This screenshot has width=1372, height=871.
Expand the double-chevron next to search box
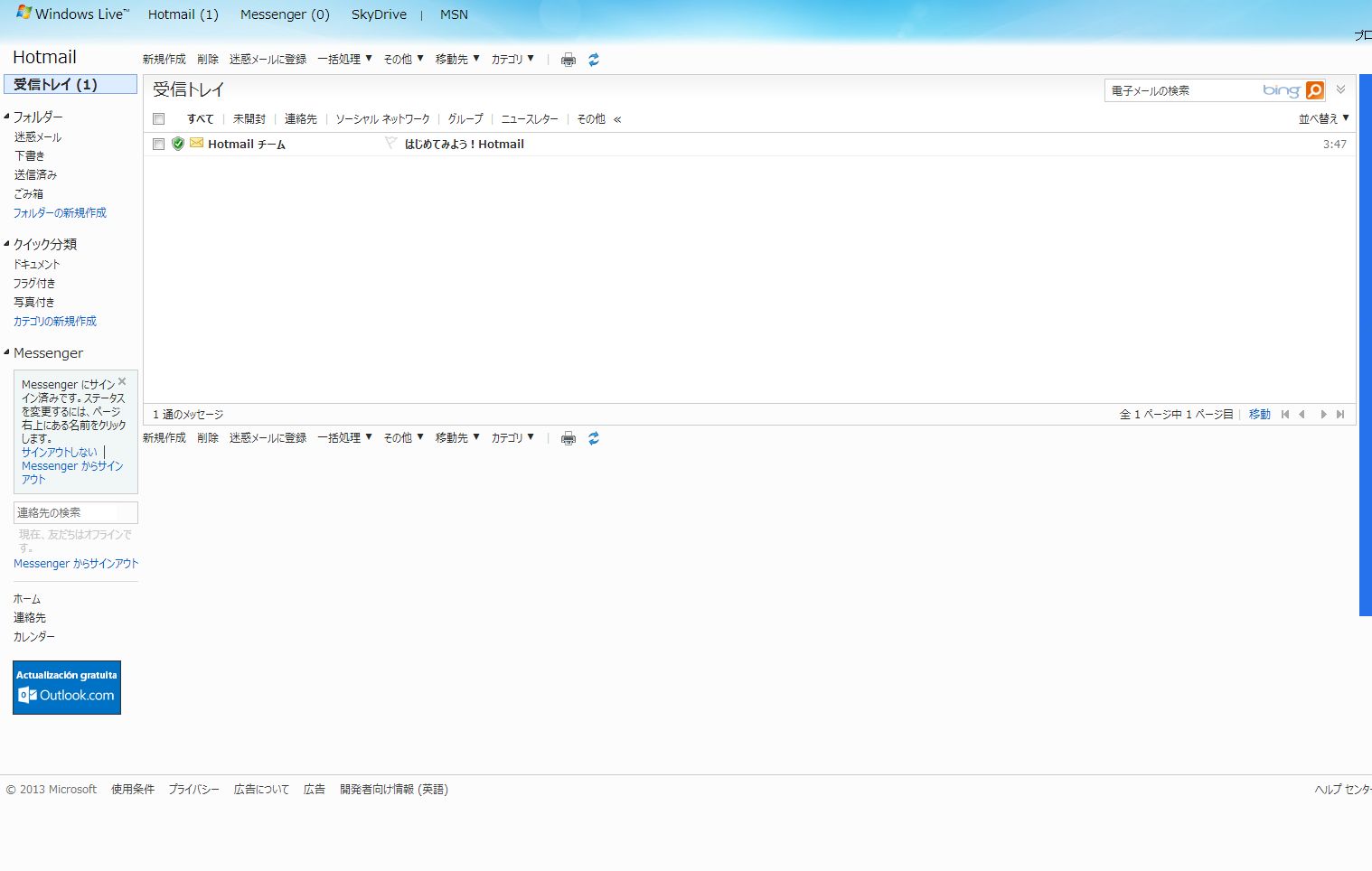[x=1341, y=89]
